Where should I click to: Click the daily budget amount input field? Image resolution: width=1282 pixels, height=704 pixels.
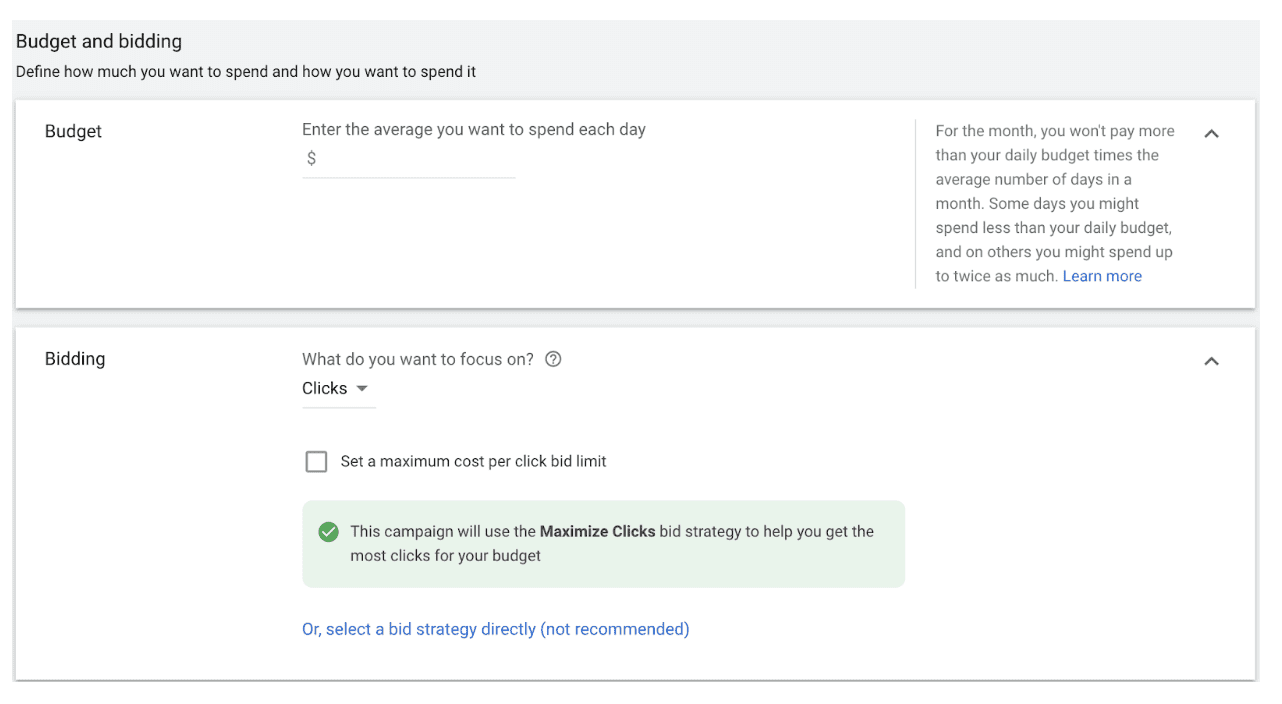(409, 159)
